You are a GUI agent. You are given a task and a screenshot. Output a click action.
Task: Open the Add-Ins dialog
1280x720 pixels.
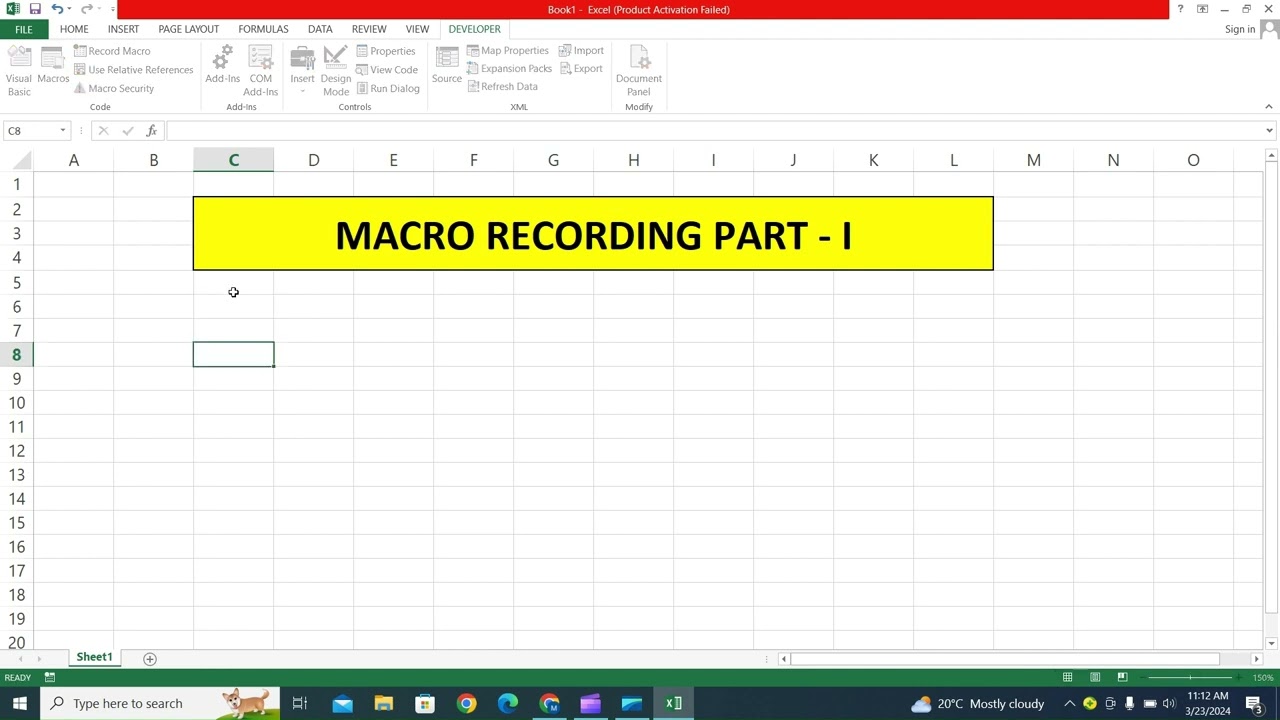coord(222,66)
